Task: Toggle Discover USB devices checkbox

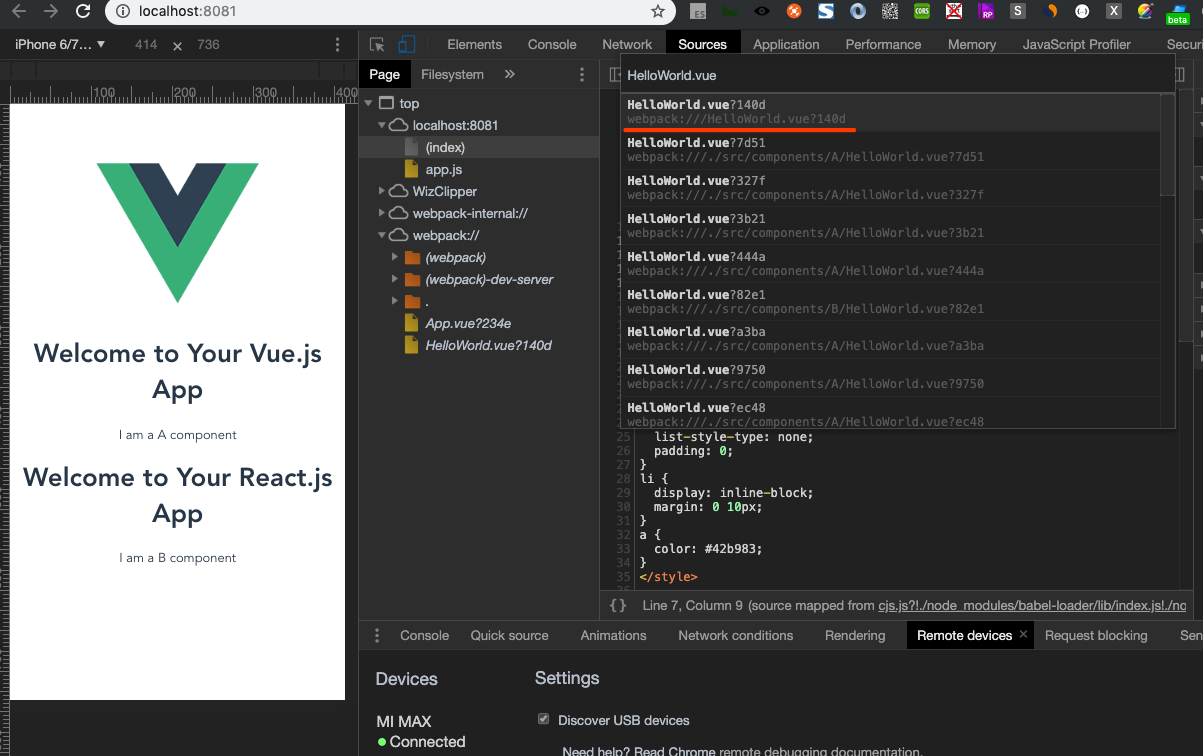Action: tap(544, 719)
